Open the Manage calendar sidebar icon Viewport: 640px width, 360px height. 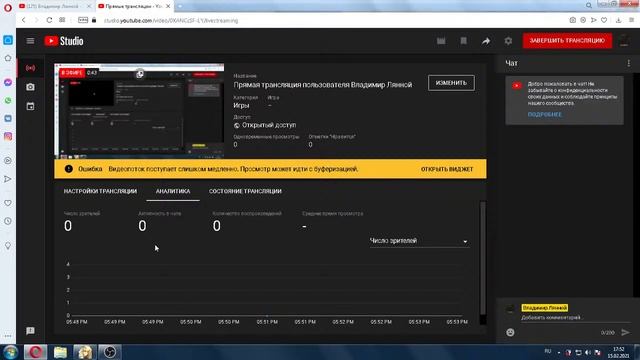(30, 106)
